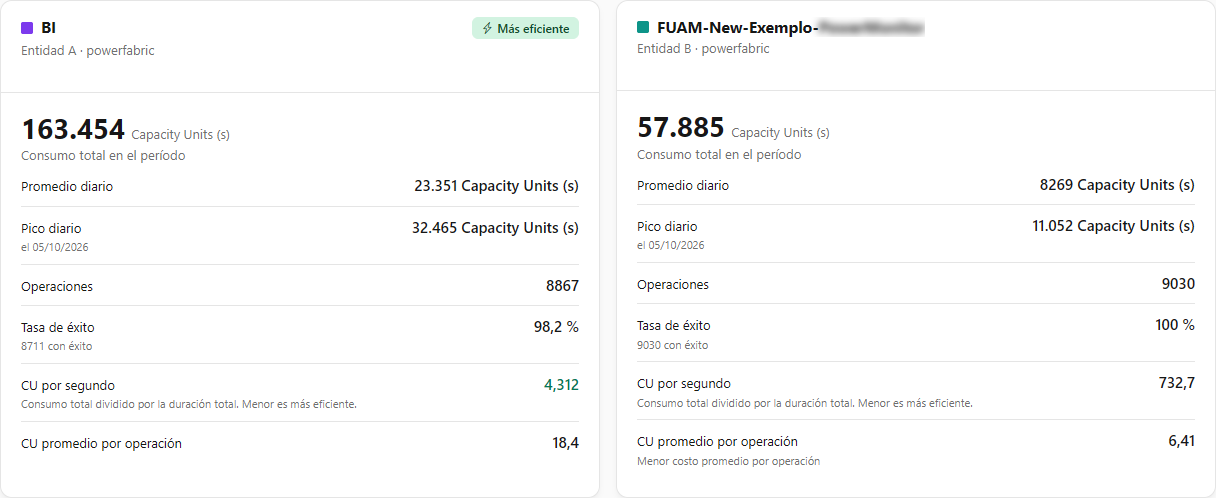Select the 4,312 CU por segundo value
Image resolution: width=1216 pixels, height=498 pixels.
[x=561, y=385]
